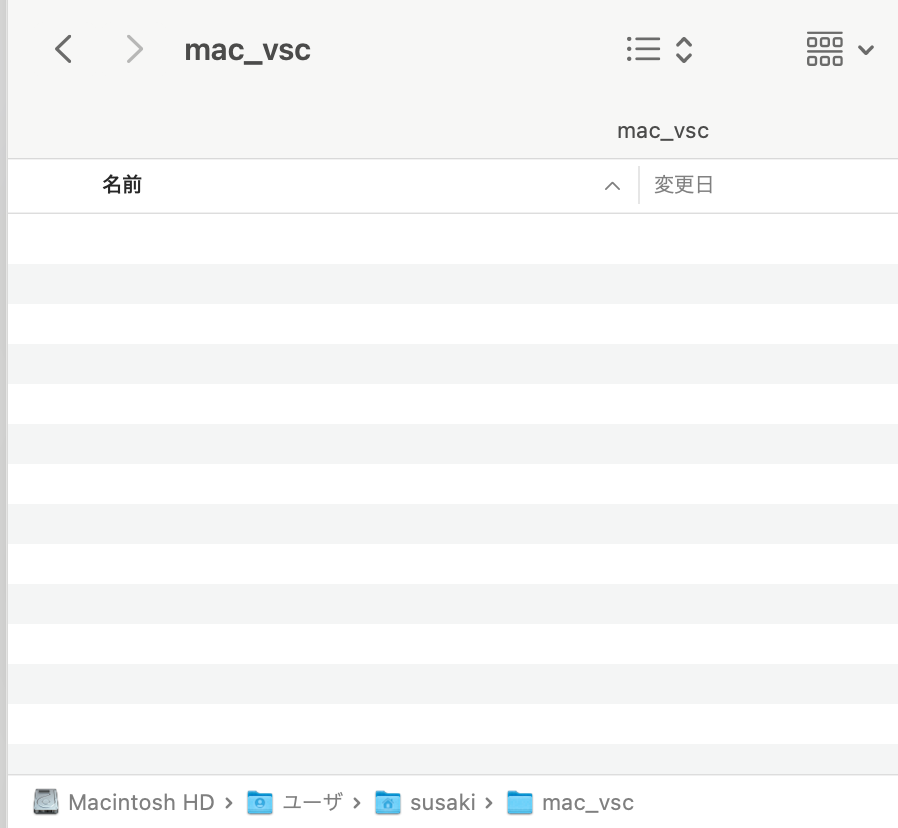
Task: Click the ユーザ folder icon in path bar
Action: (259, 802)
